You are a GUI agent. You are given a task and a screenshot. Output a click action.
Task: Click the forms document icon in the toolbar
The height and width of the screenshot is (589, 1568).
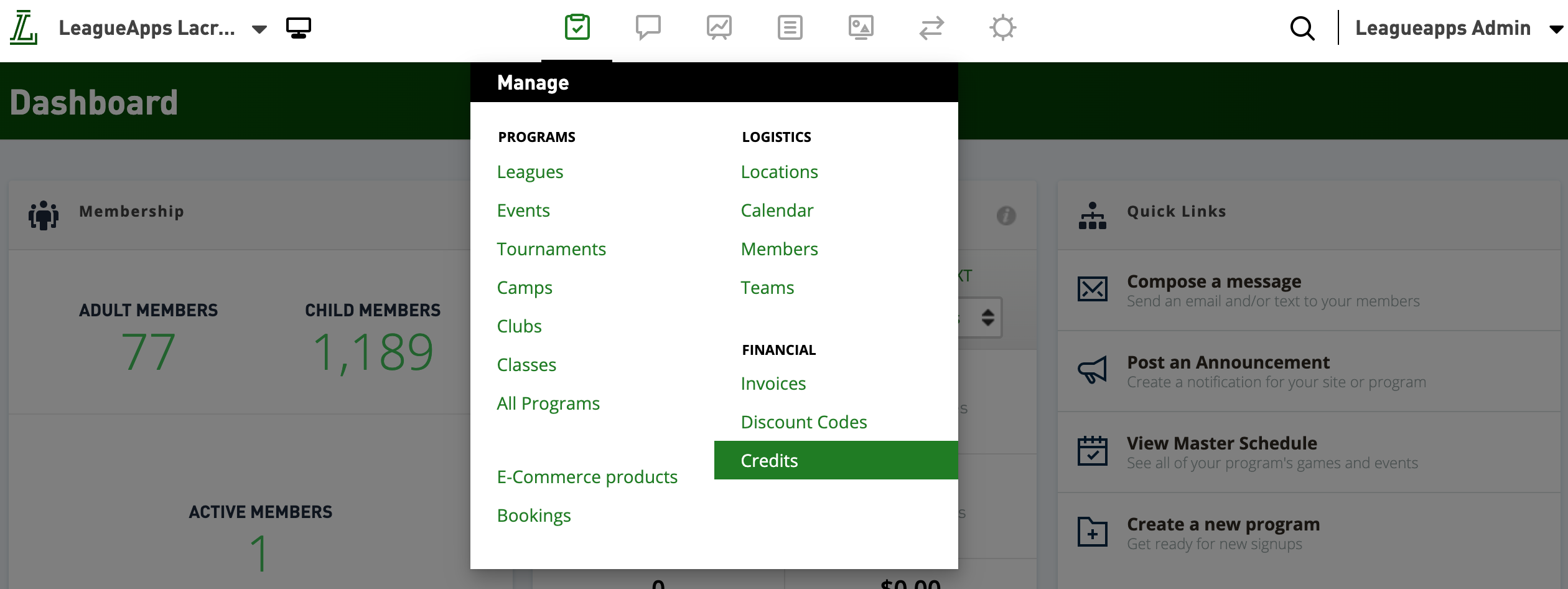[x=790, y=27]
